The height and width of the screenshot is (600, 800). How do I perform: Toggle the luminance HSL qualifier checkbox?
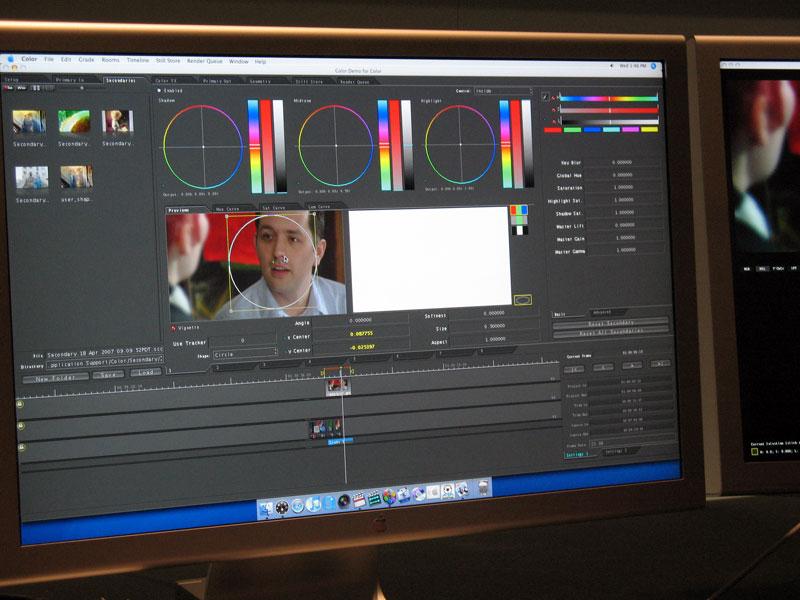coord(554,122)
